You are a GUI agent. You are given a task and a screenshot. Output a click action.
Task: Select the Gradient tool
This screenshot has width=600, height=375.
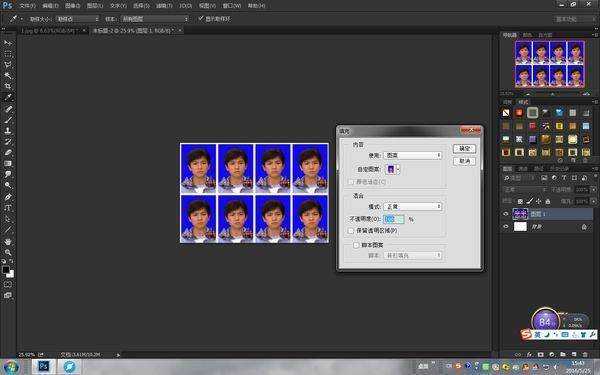tap(8, 163)
